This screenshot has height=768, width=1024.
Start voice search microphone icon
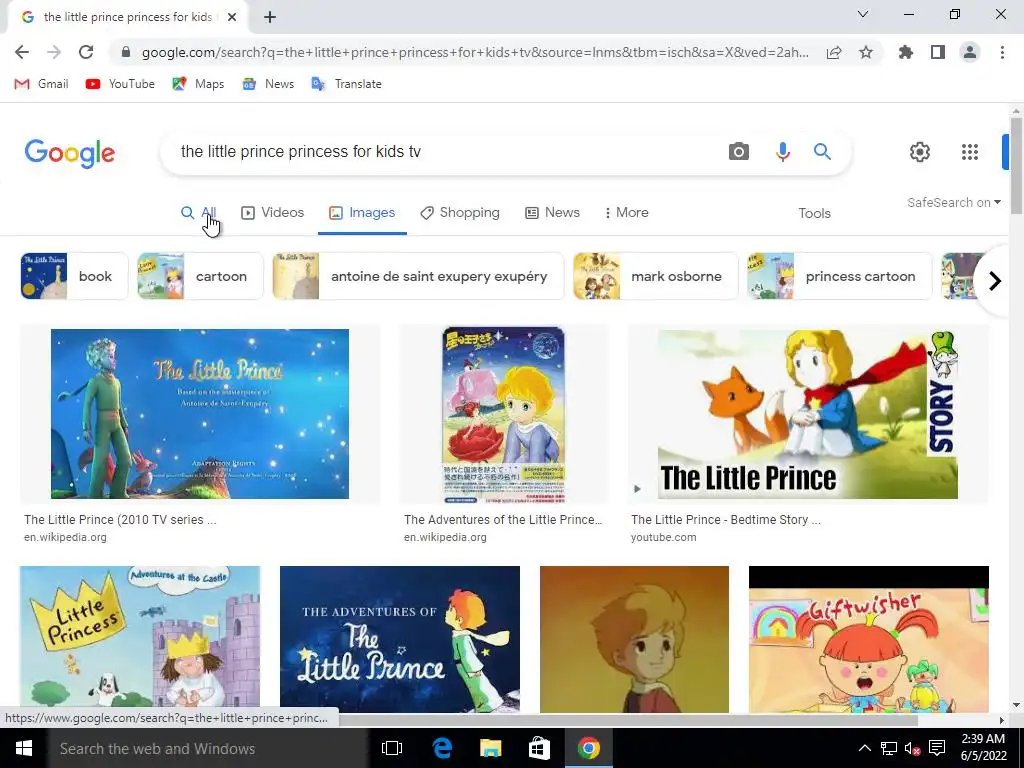[x=782, y=152]
